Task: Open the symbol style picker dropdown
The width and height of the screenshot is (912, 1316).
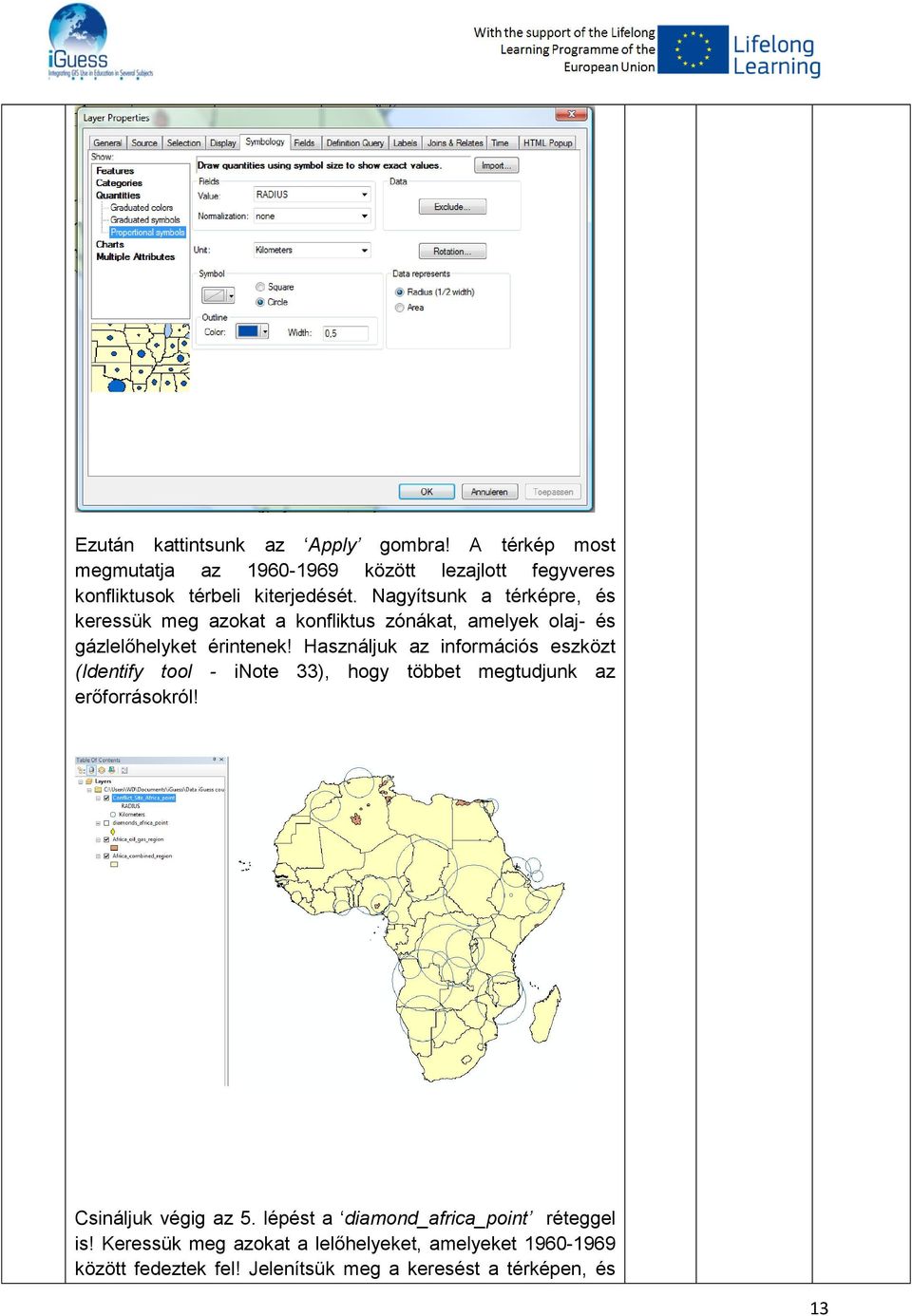Action: click(x=231, y=295)
